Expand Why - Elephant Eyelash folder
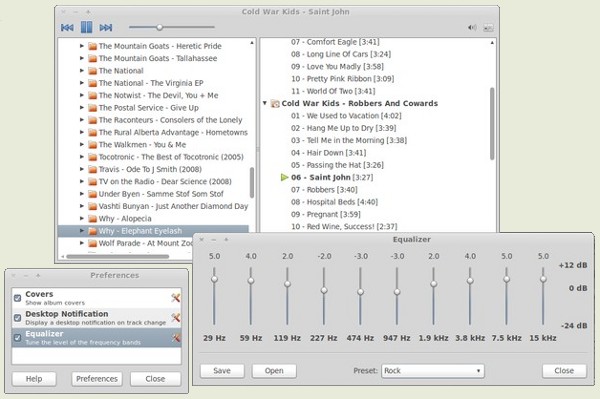Screen dimensions: 600x399 [x=82, y=231]
